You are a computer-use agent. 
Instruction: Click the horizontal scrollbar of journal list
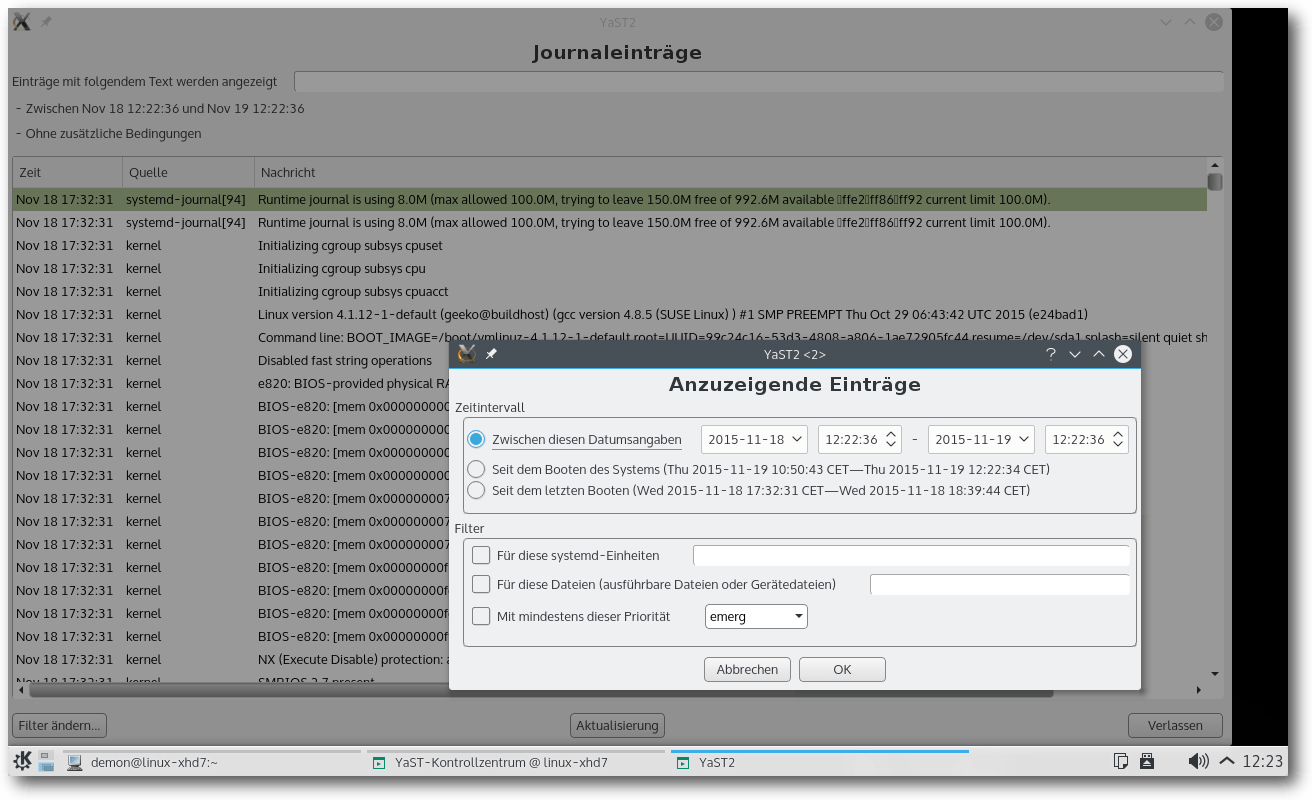[x=542, y=690]
